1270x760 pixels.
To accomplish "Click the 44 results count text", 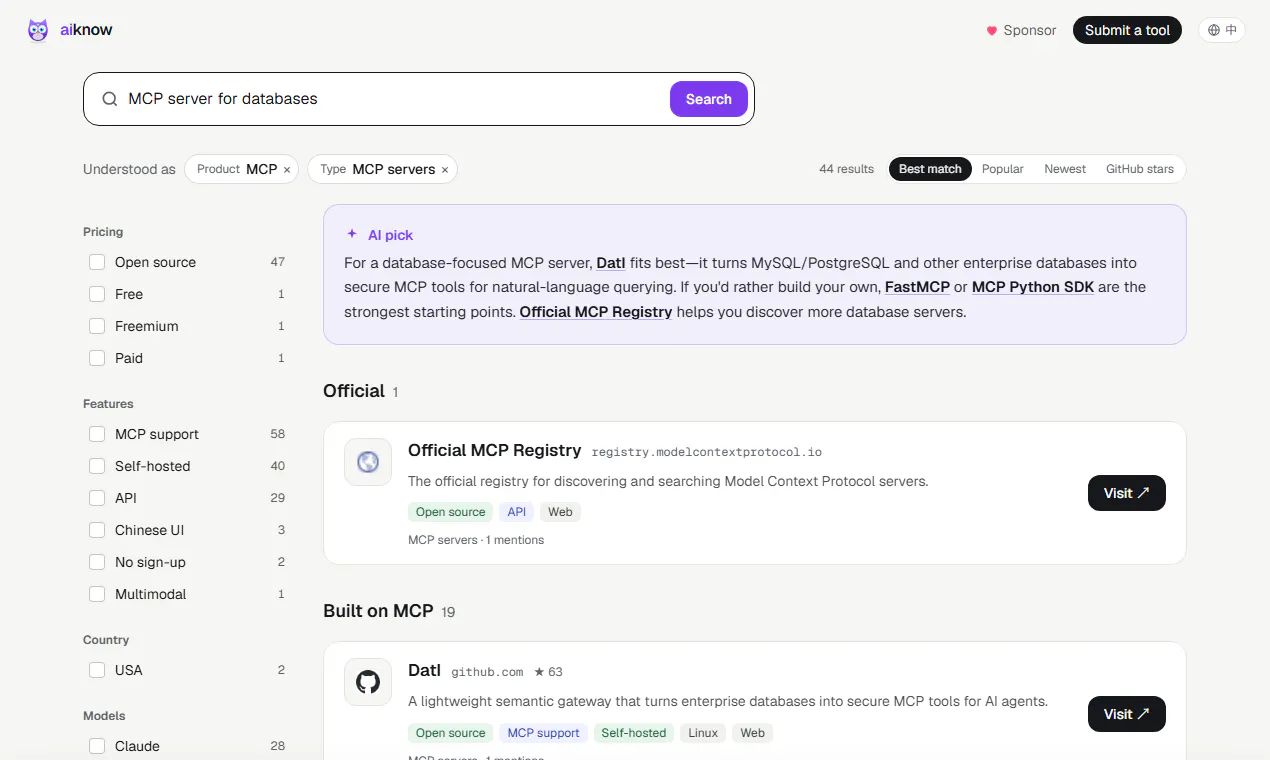I will (x=846, y=169).
